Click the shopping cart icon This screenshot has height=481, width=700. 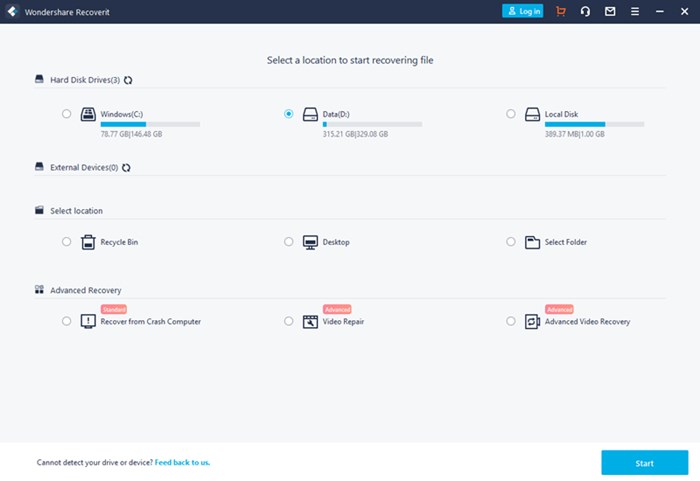click(560, 11)
